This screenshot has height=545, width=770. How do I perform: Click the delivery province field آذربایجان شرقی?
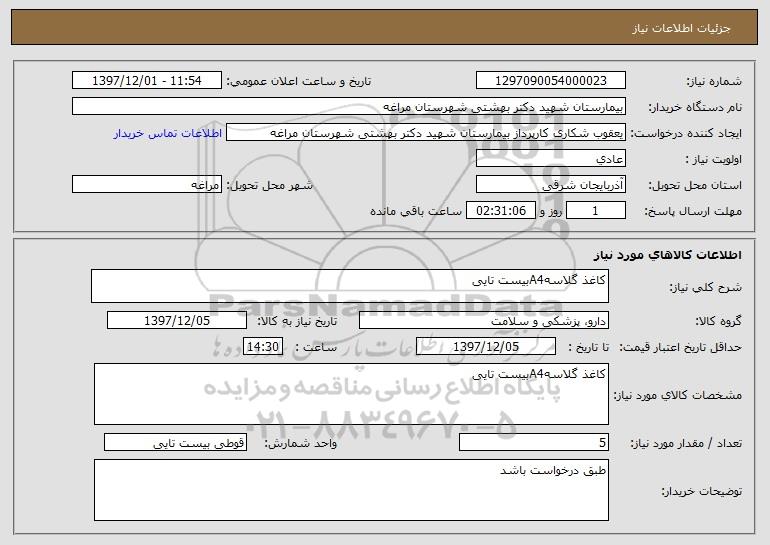coord(550,185)
